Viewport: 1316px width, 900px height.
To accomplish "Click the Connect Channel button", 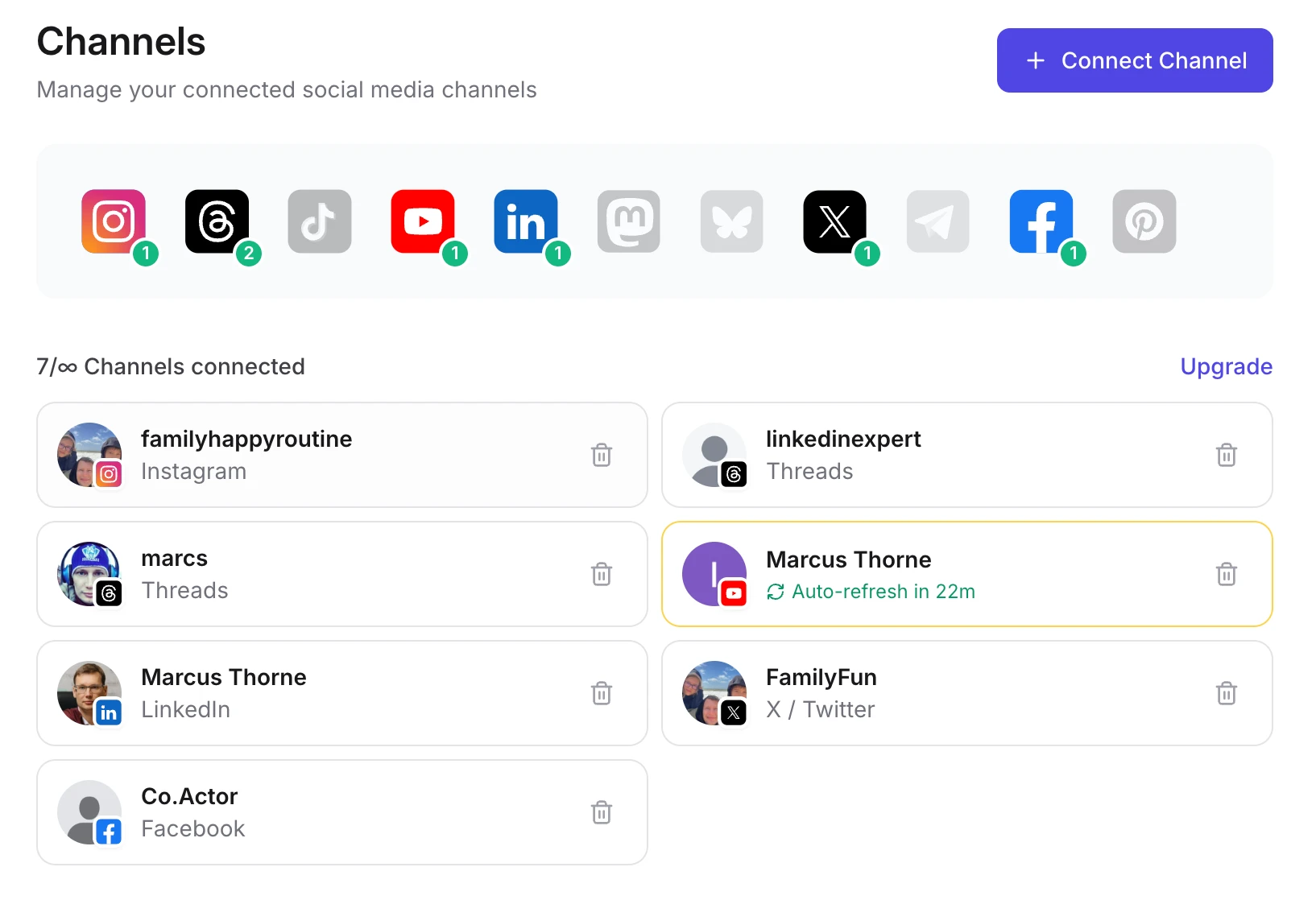I will coord(1135,60).
